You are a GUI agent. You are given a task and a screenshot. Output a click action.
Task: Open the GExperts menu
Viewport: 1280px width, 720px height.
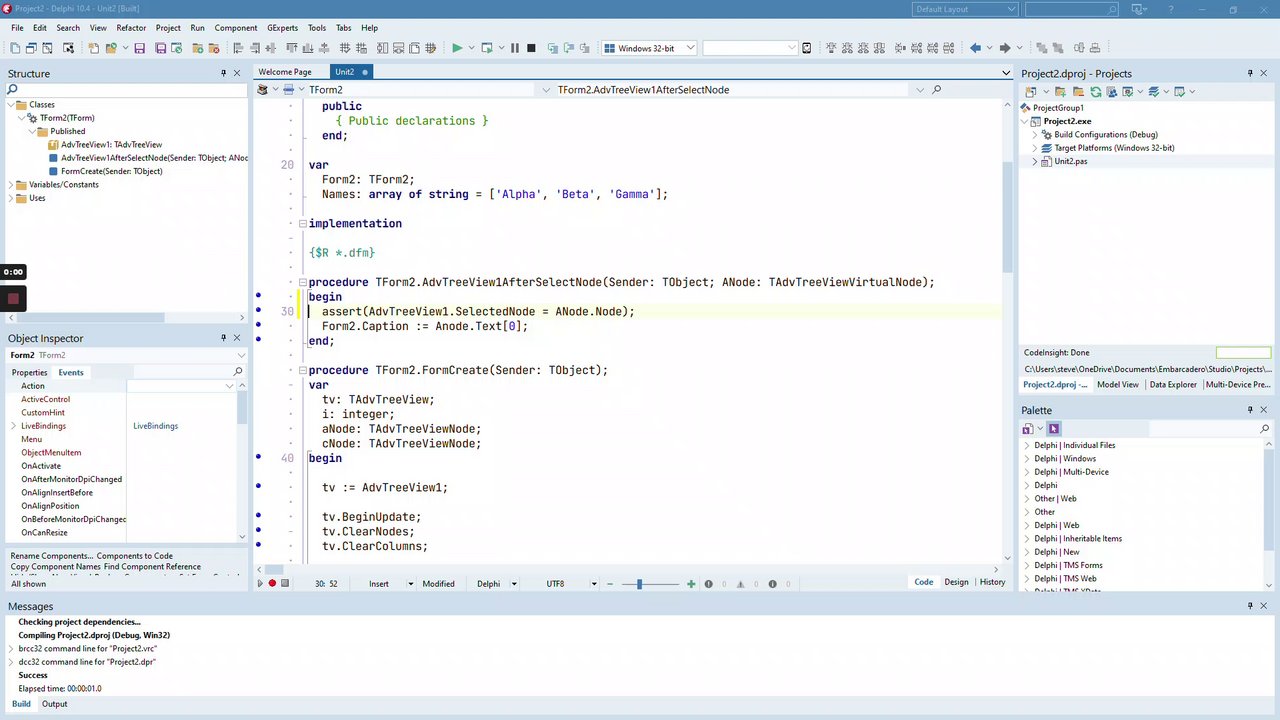click(x=282, y=28)
